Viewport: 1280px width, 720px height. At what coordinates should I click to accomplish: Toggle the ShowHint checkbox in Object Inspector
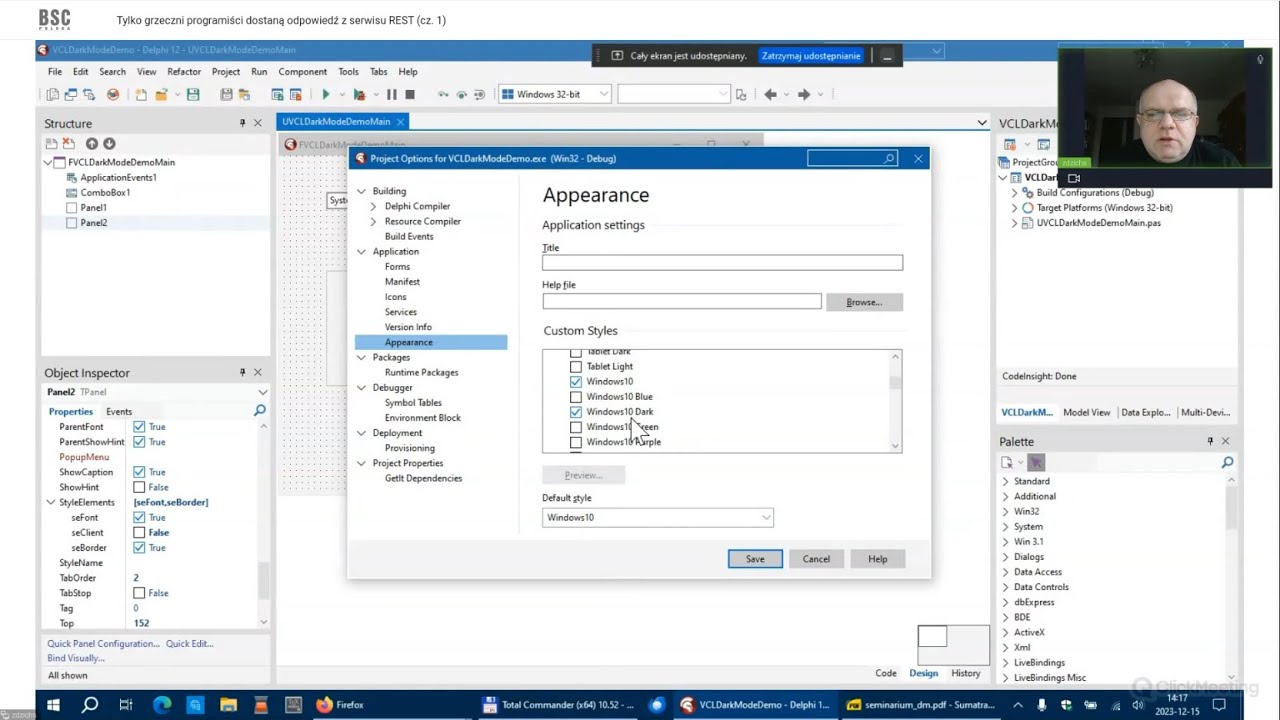pos(139,487)
